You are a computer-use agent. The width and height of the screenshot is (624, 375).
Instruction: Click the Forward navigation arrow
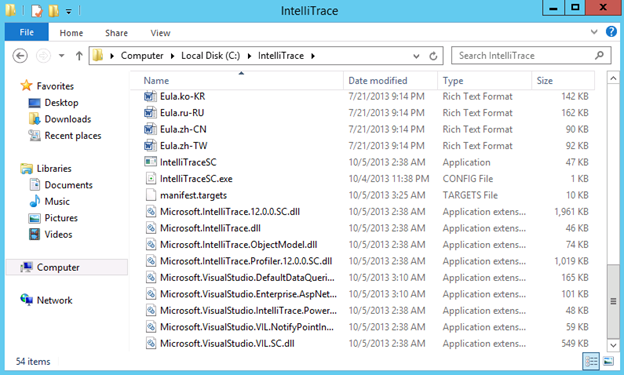coord(43,56)
